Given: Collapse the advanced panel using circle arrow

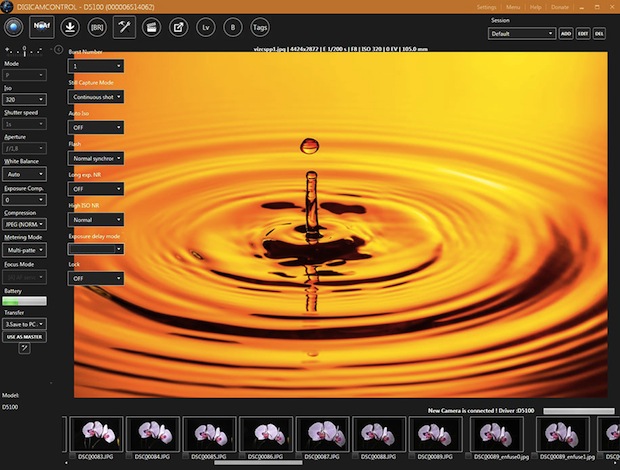Looking at the screenshot, I should (x=59, y=49).
